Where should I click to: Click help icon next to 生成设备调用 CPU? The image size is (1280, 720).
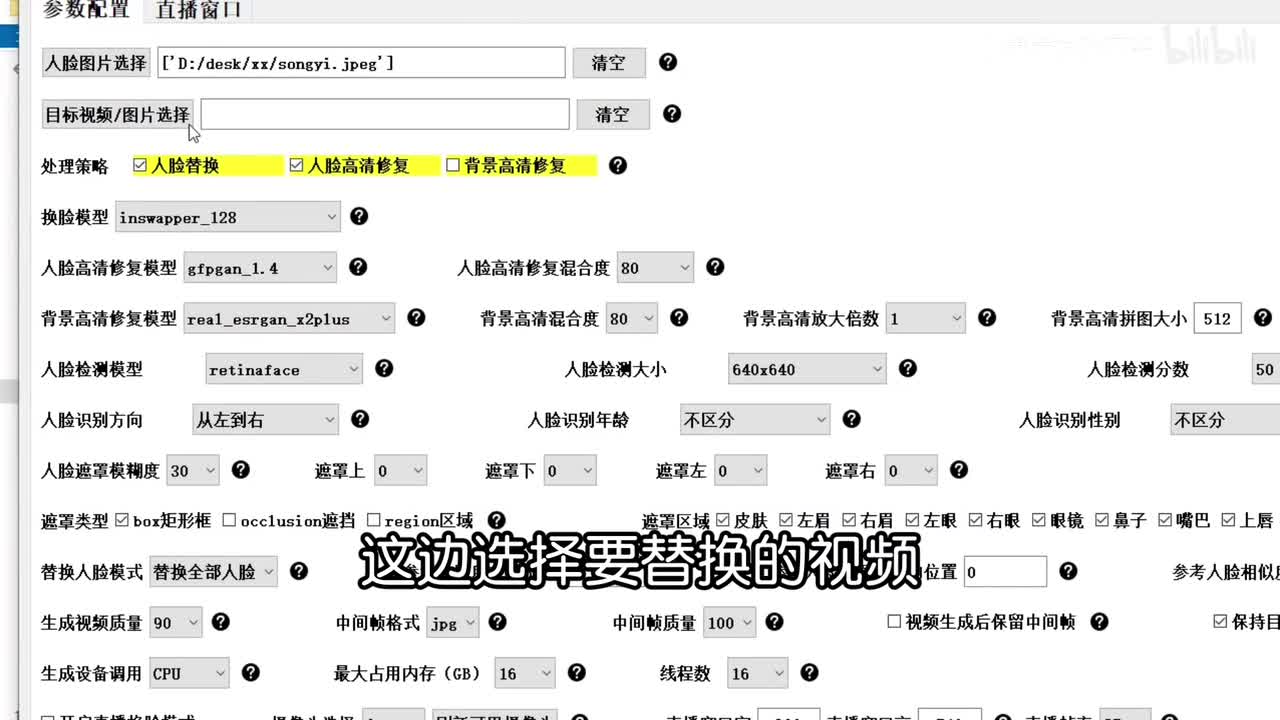point(251,673)
